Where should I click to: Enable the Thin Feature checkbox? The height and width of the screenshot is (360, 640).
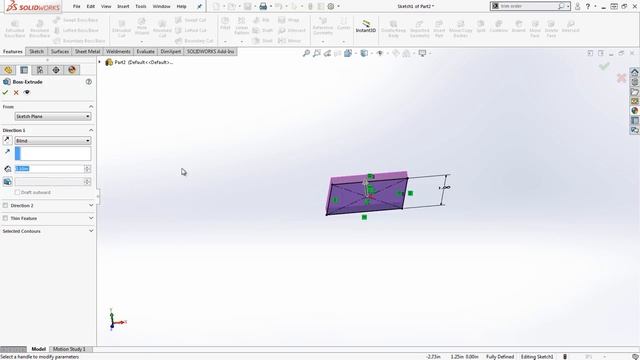point(5,218)
